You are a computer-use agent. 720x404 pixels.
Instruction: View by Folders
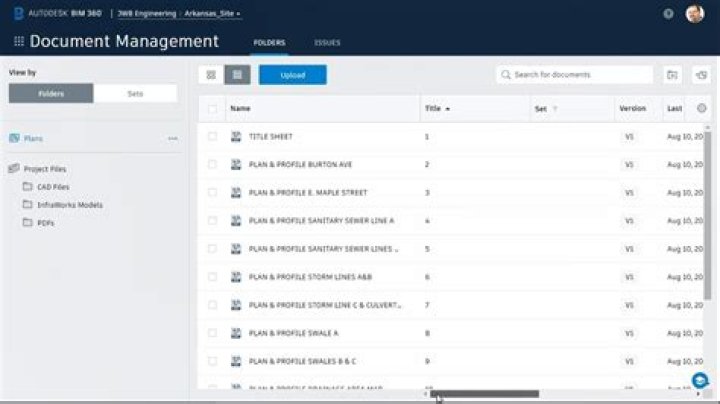point(51,94)
